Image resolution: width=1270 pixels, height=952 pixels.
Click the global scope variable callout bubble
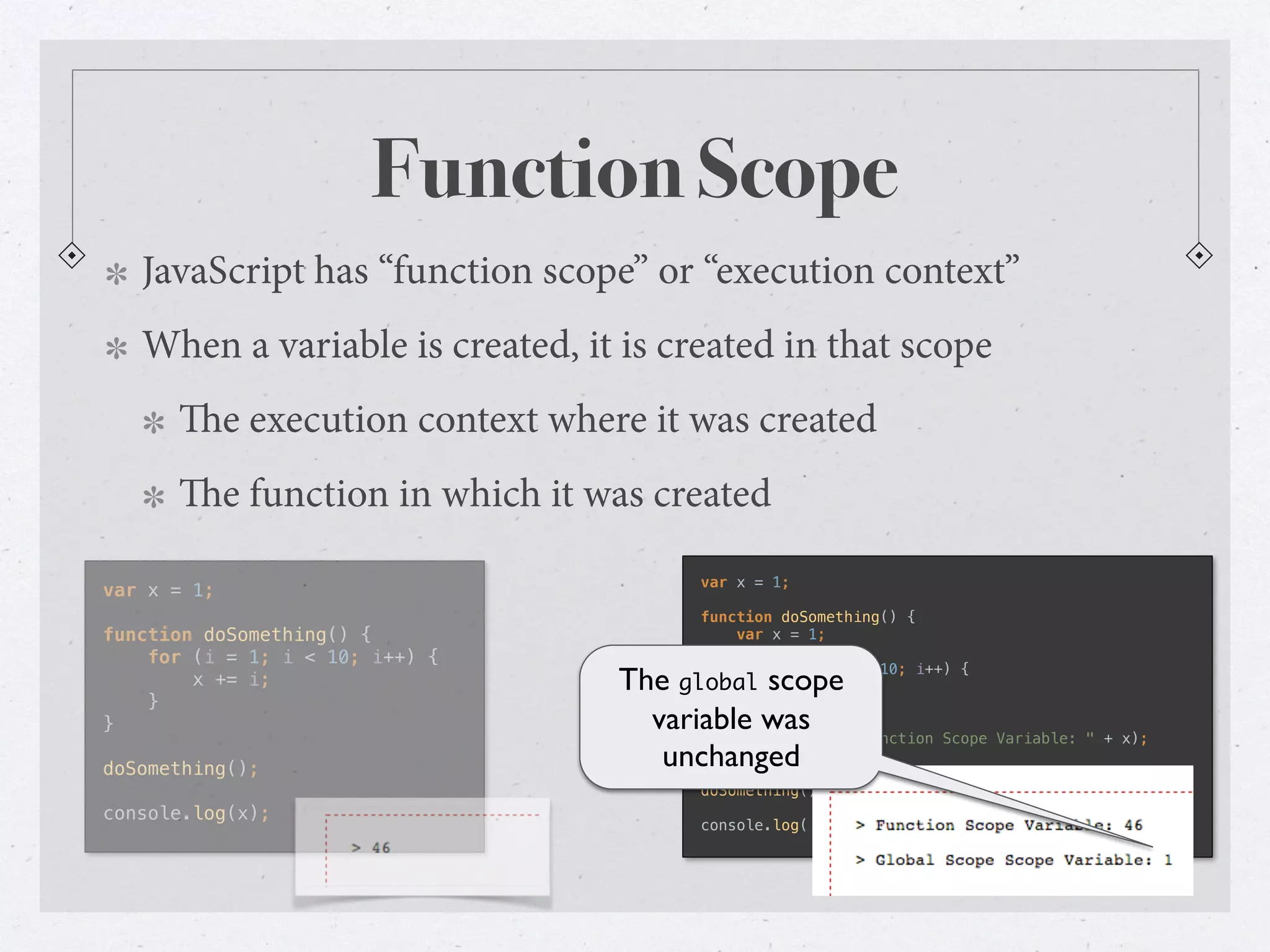pyautogui.click(x=730, y=718)
